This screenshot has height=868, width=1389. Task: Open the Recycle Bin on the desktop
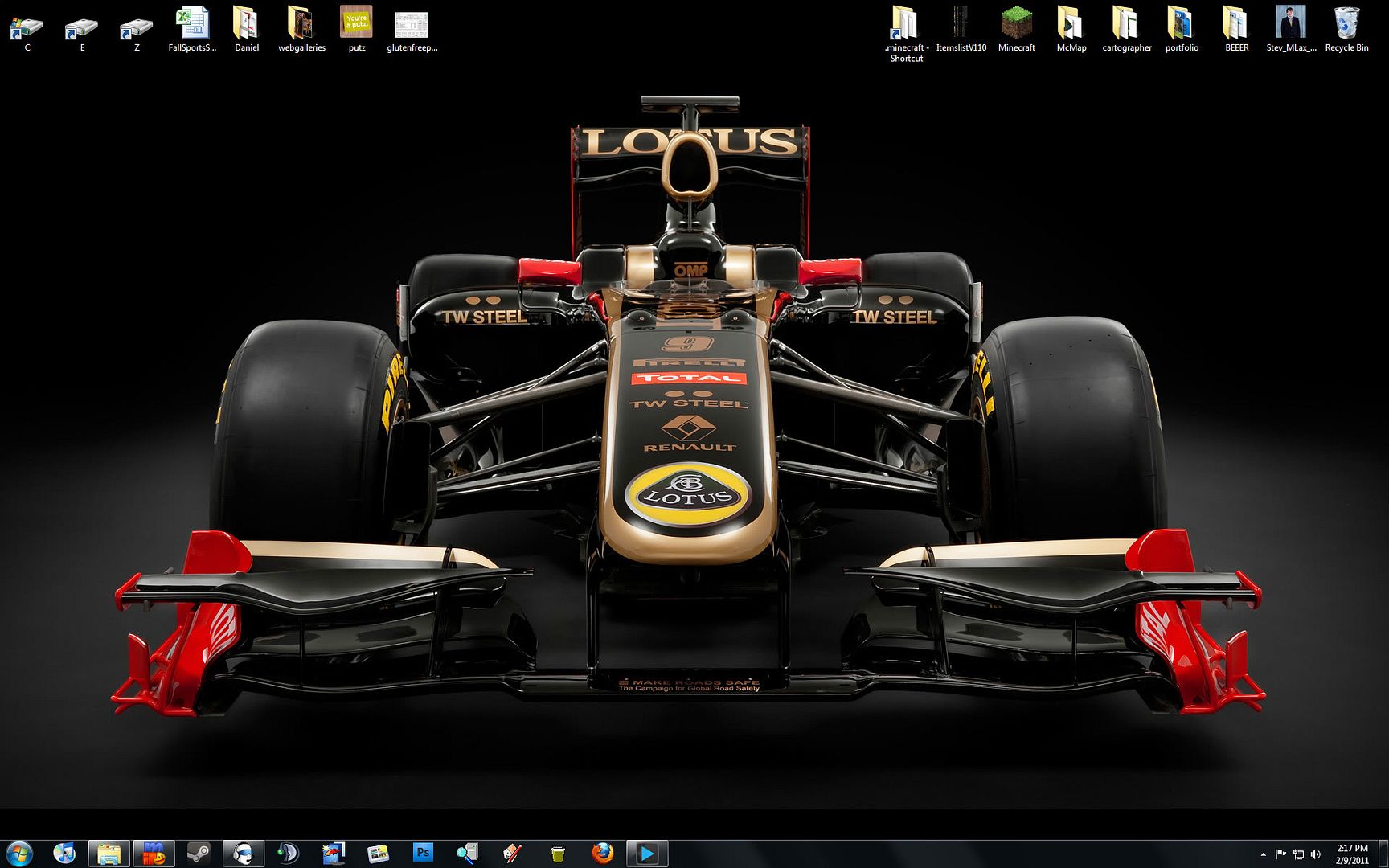pyautogui.click(x=1346, y=30)
